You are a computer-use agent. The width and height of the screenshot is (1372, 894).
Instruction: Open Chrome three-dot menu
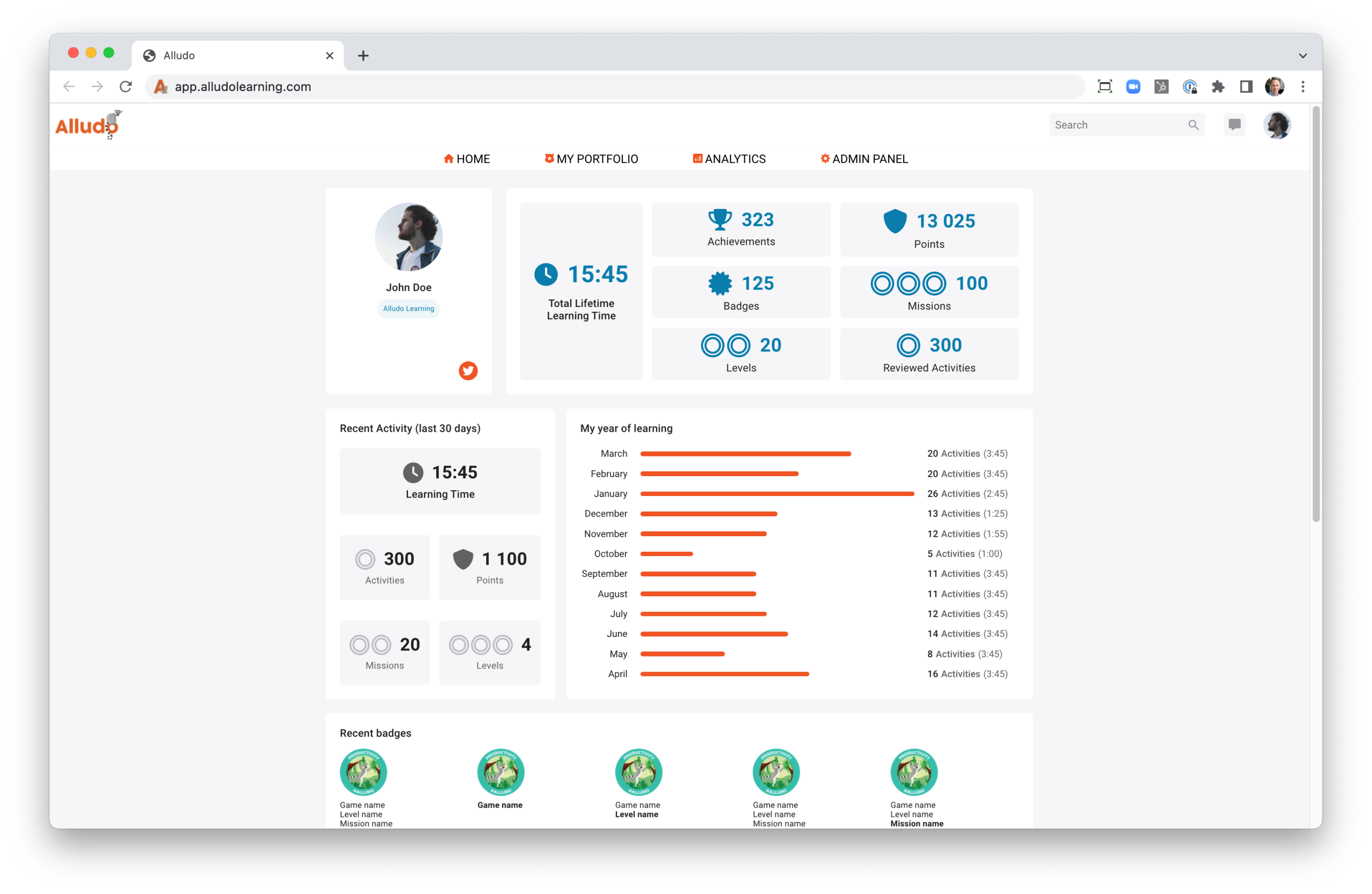point(1302,86)
